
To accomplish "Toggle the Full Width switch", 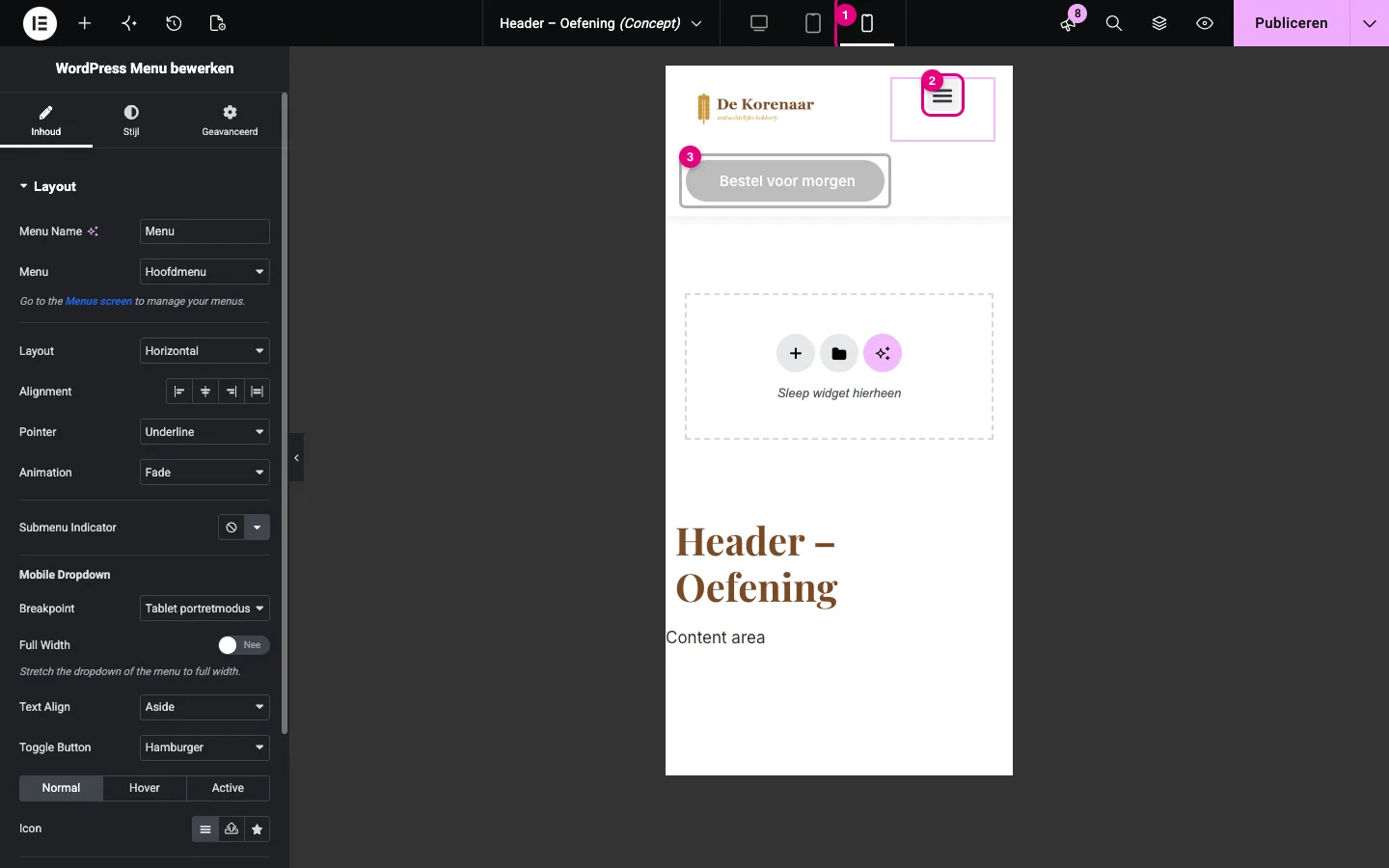I will tap(243, 645).
